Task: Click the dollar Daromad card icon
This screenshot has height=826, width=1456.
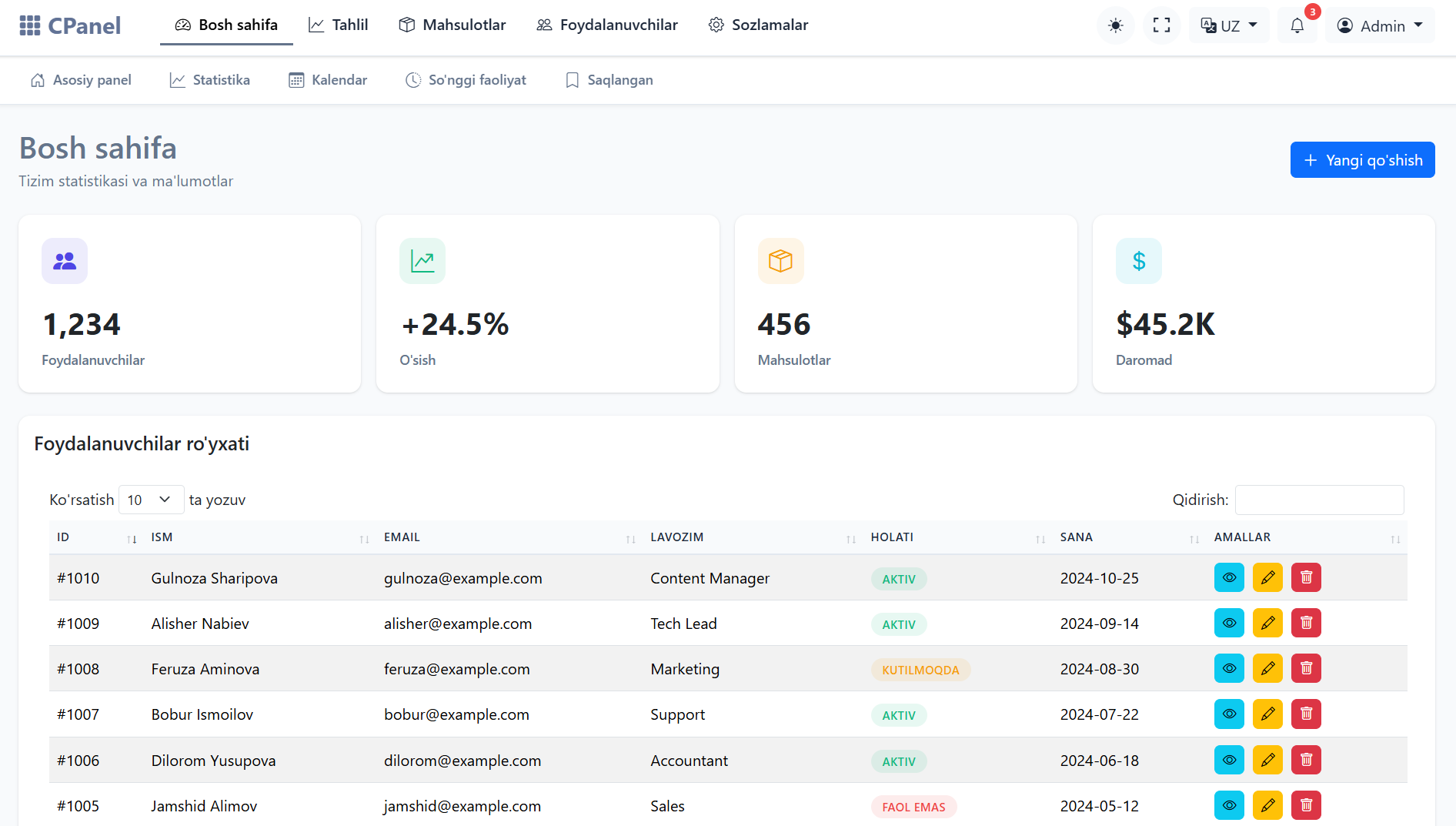Action: (1138, 261)
